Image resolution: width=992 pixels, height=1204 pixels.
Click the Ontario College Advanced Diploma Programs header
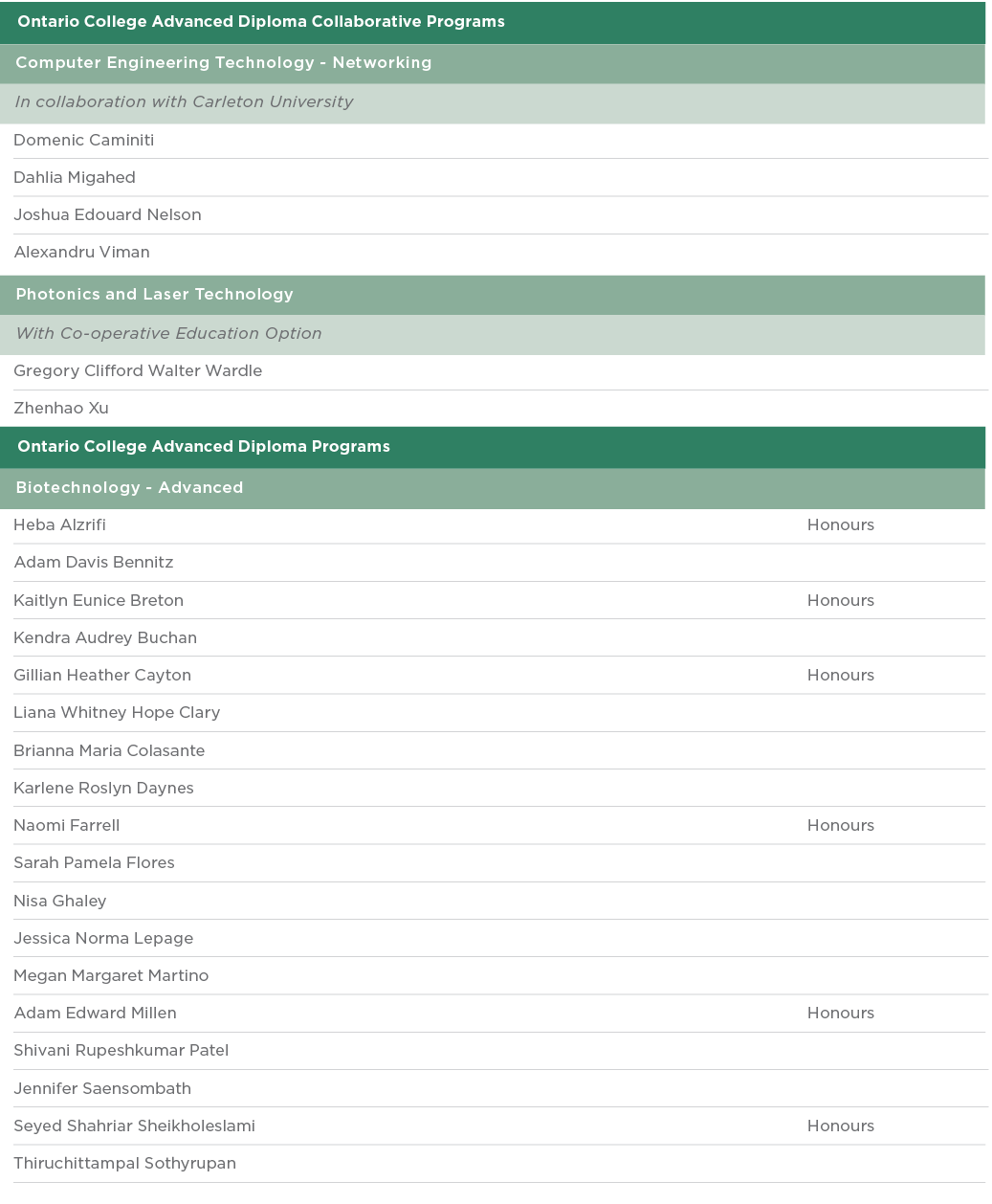coord(204,447)
